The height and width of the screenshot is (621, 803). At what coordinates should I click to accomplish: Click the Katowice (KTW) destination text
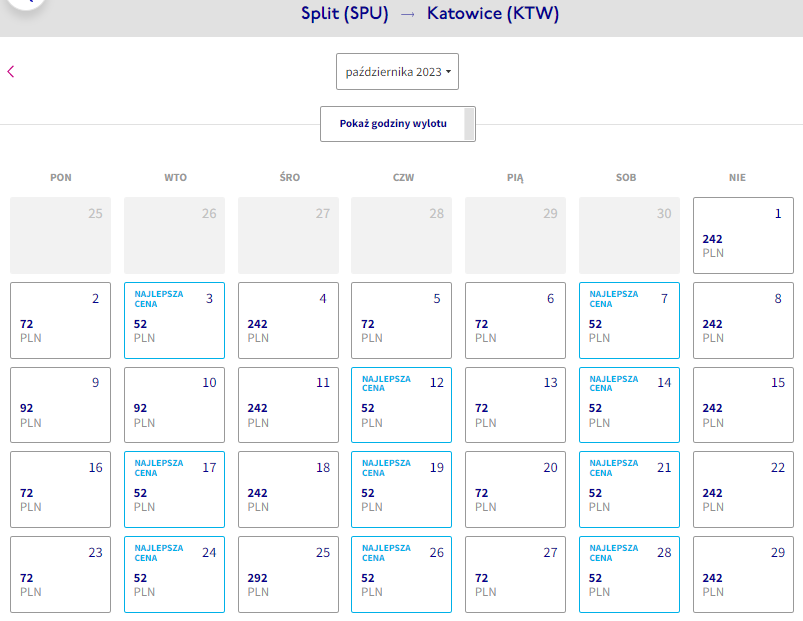tap(493, 13)
